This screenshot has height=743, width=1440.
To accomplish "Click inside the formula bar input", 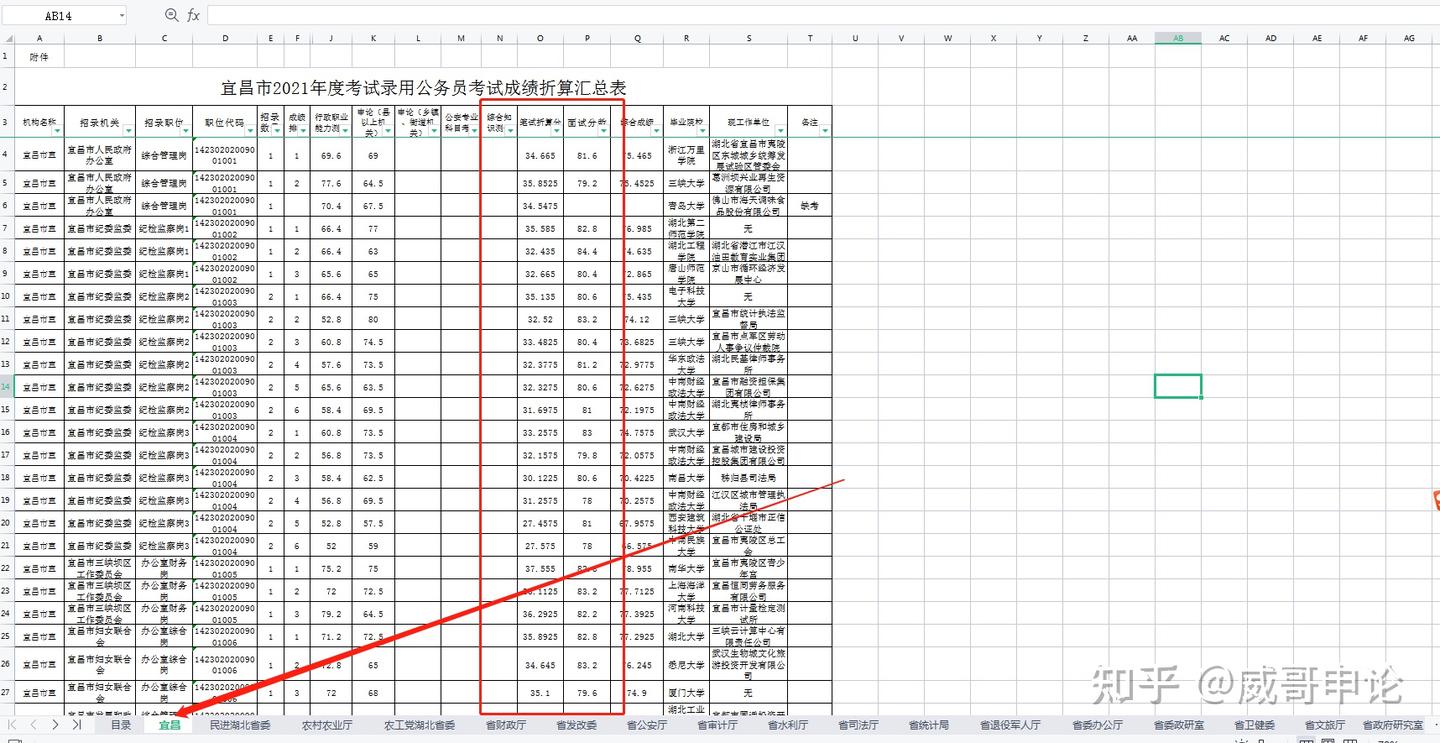I will tap(822, 15).
